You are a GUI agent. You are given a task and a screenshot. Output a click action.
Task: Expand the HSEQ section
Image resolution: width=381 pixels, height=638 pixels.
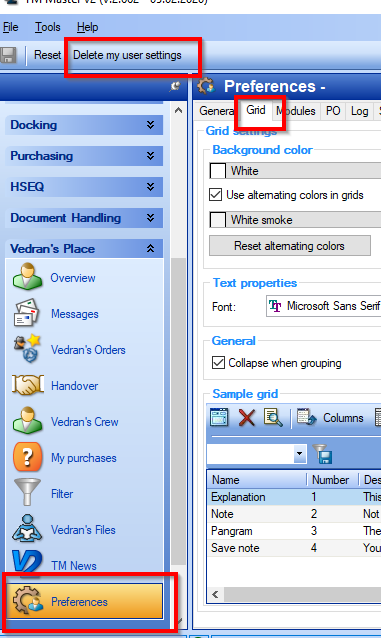(84, 187)
